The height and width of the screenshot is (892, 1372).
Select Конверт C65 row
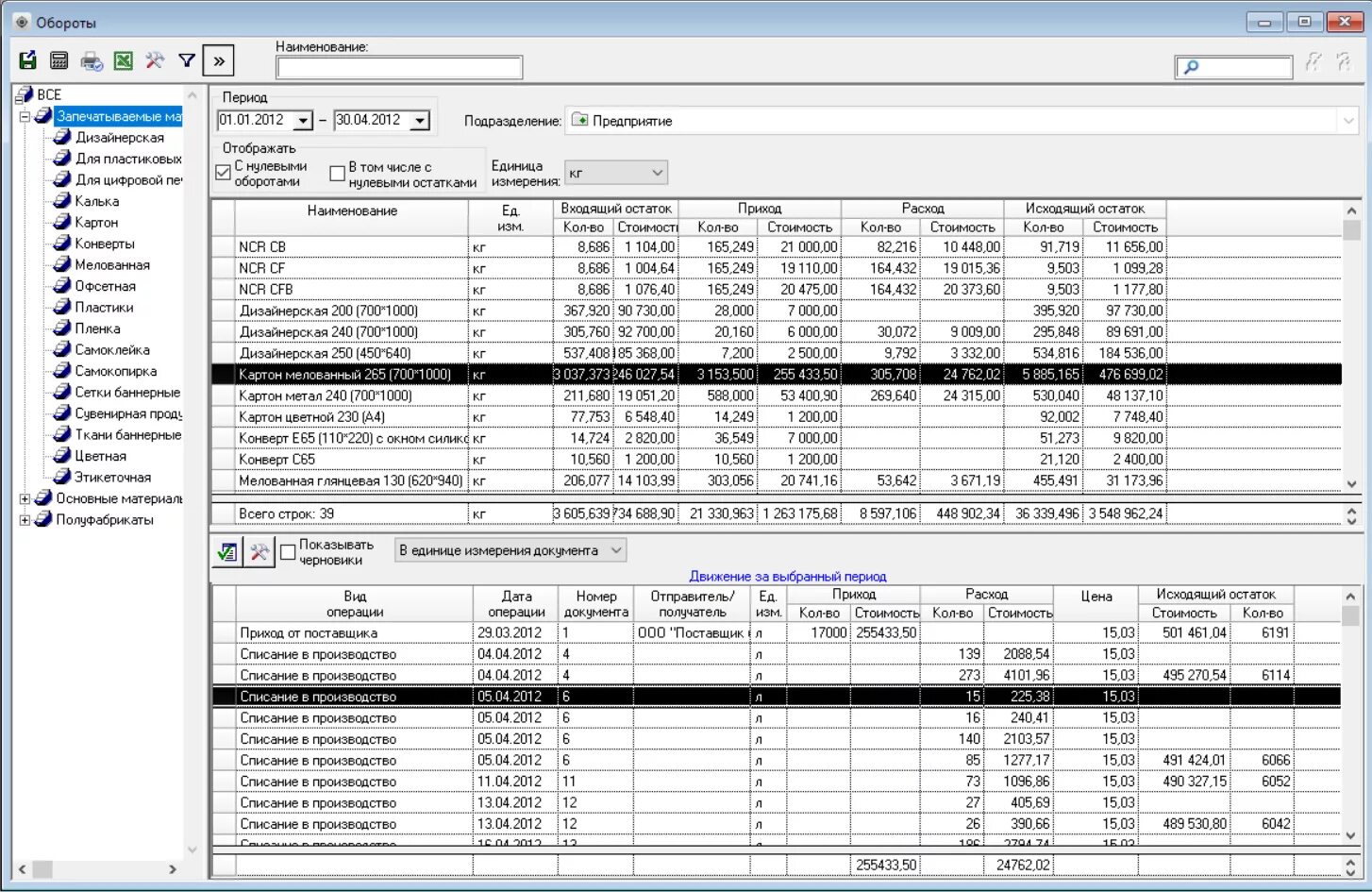[776, 459]
